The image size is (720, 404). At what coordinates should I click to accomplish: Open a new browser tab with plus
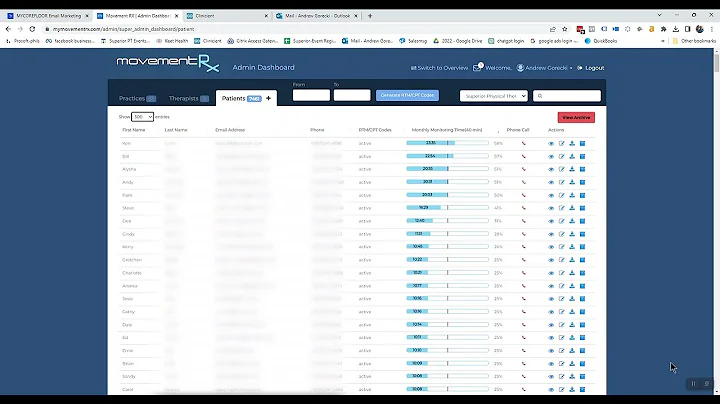pos(370,16)
